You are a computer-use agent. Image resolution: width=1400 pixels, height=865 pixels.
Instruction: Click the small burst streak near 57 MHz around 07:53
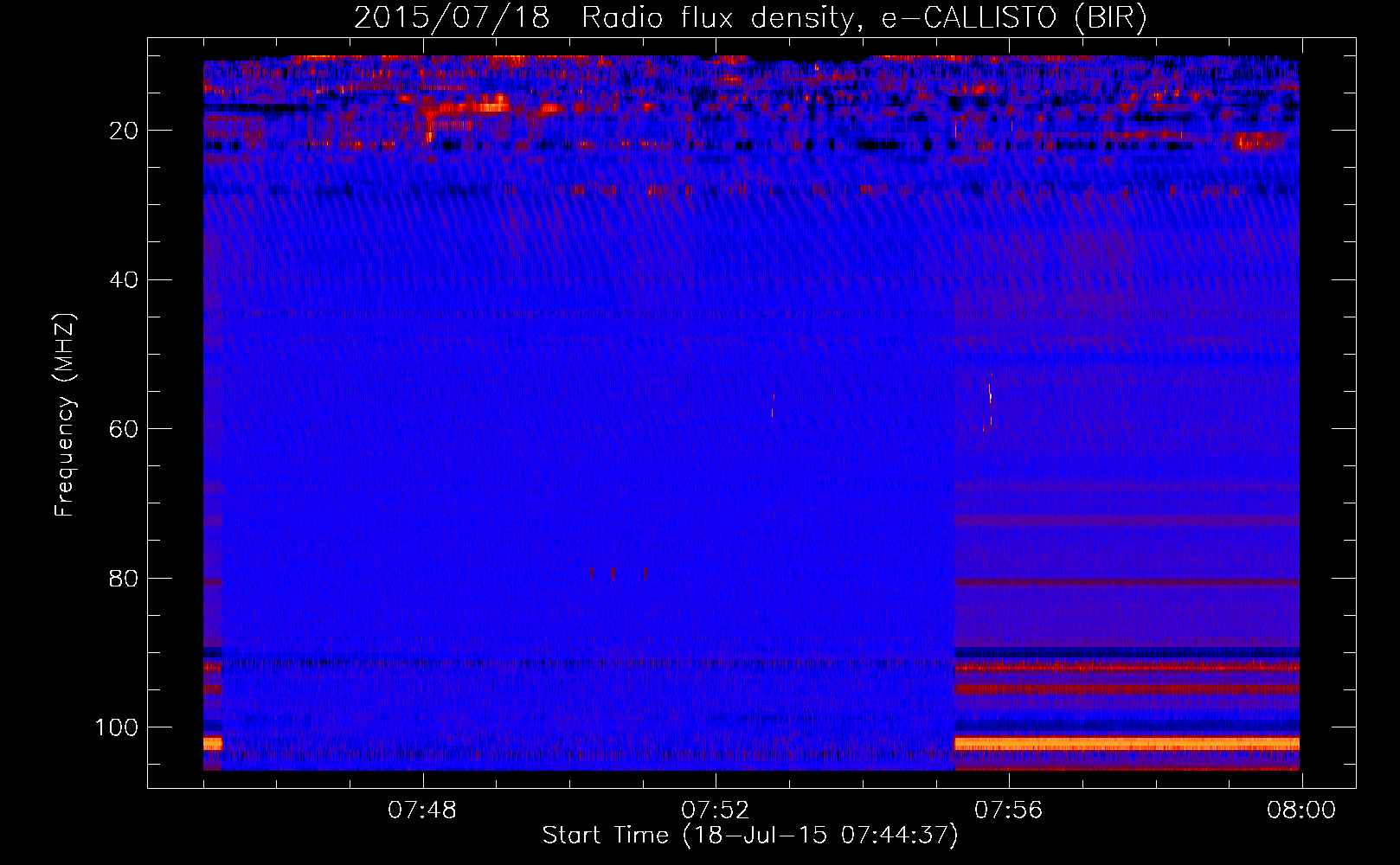[773, 403]
